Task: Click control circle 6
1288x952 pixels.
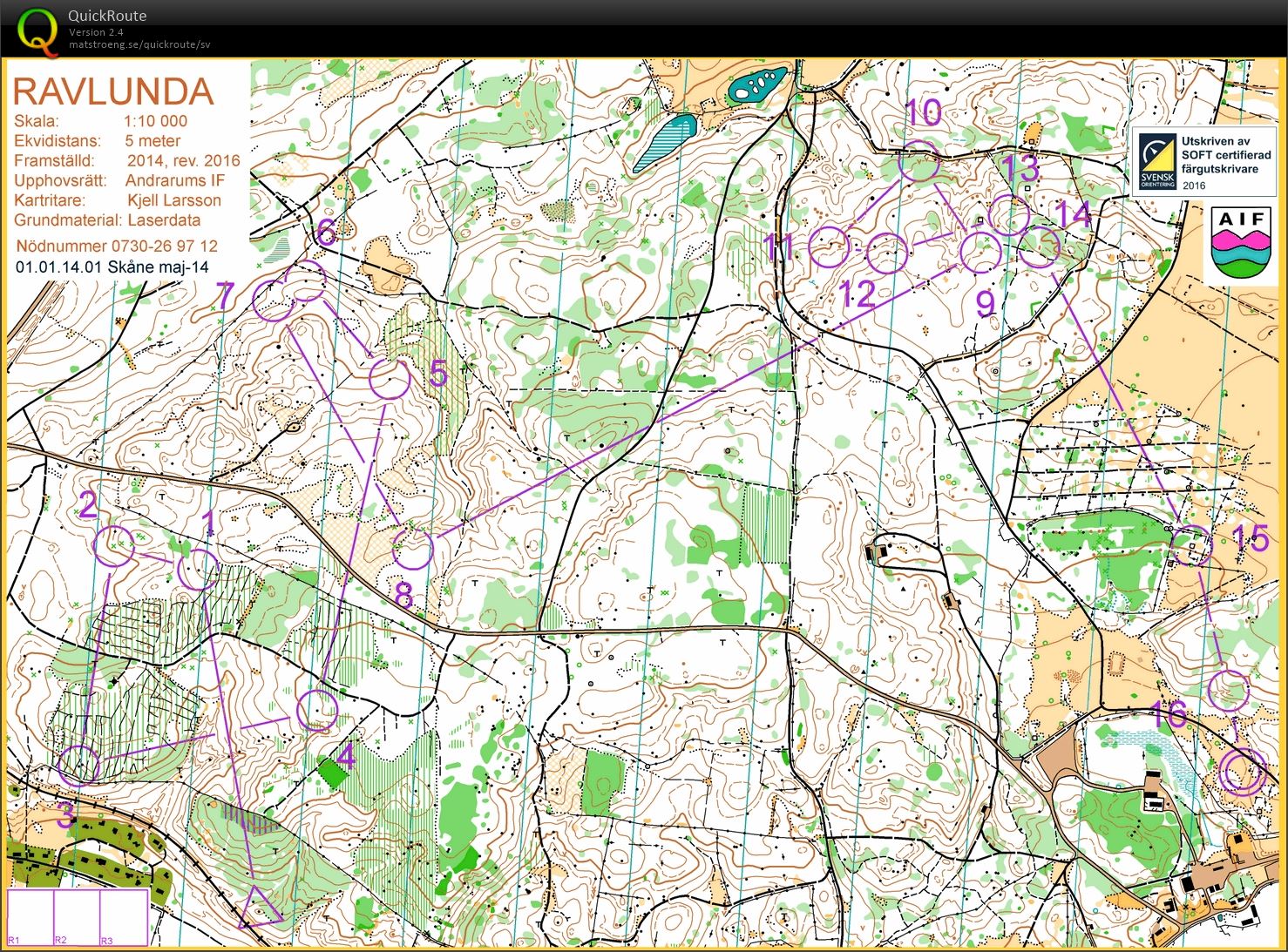Action: pyautogui.click(x=306, y=280)
